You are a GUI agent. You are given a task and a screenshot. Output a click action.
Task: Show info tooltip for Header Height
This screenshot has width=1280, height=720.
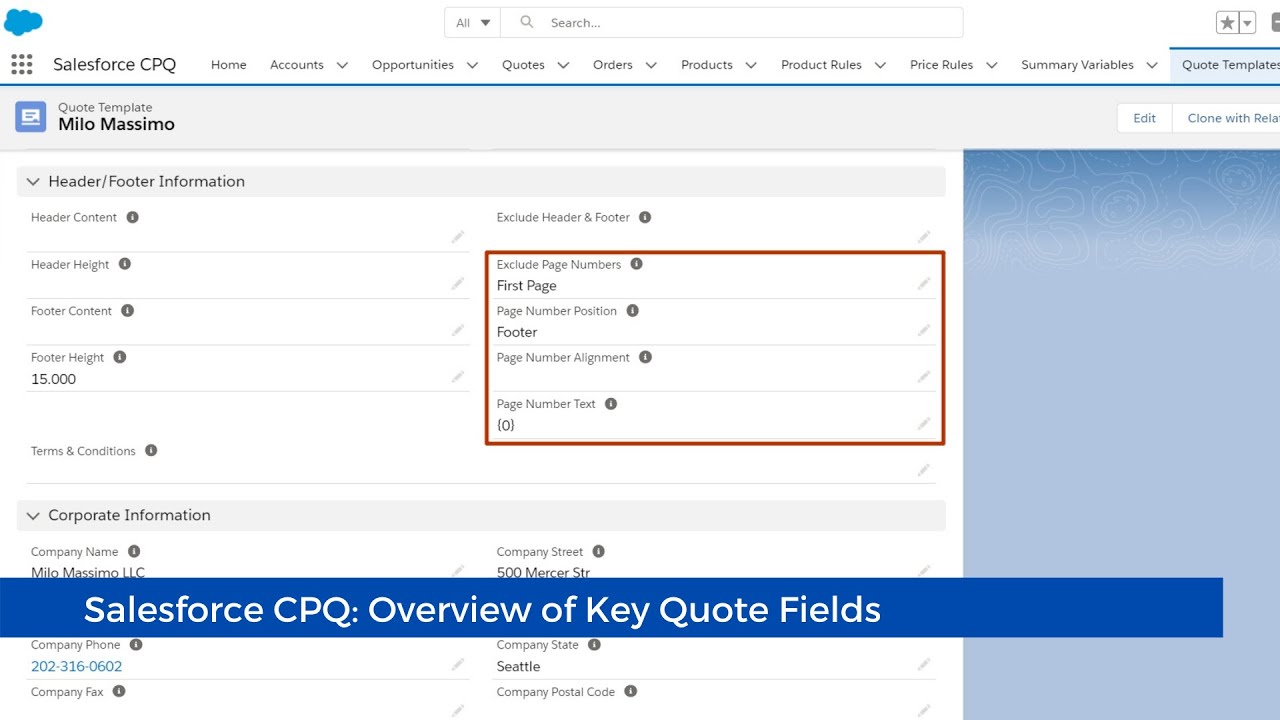125,264
